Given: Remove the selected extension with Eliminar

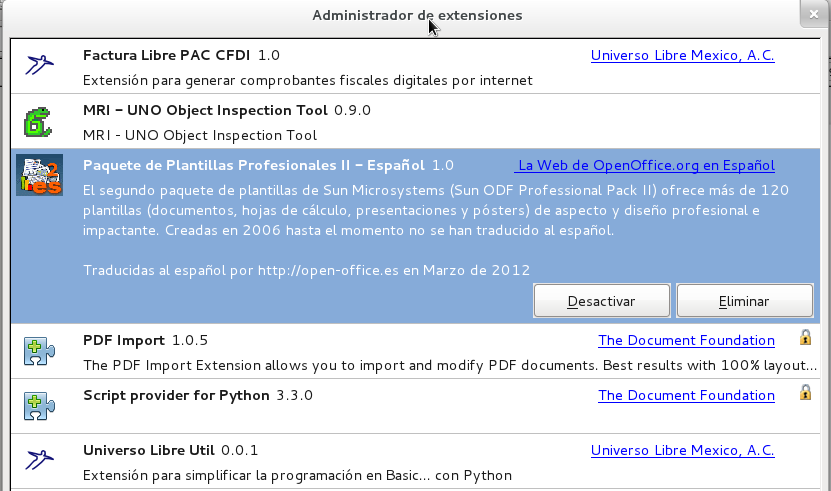Looking at the screenshot, I should coord(745,301).
